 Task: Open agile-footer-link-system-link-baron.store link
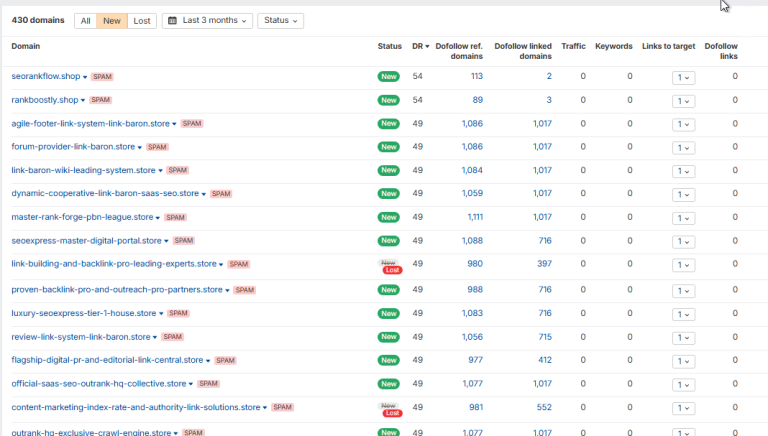pyautogui.click(x=90, y=123)
